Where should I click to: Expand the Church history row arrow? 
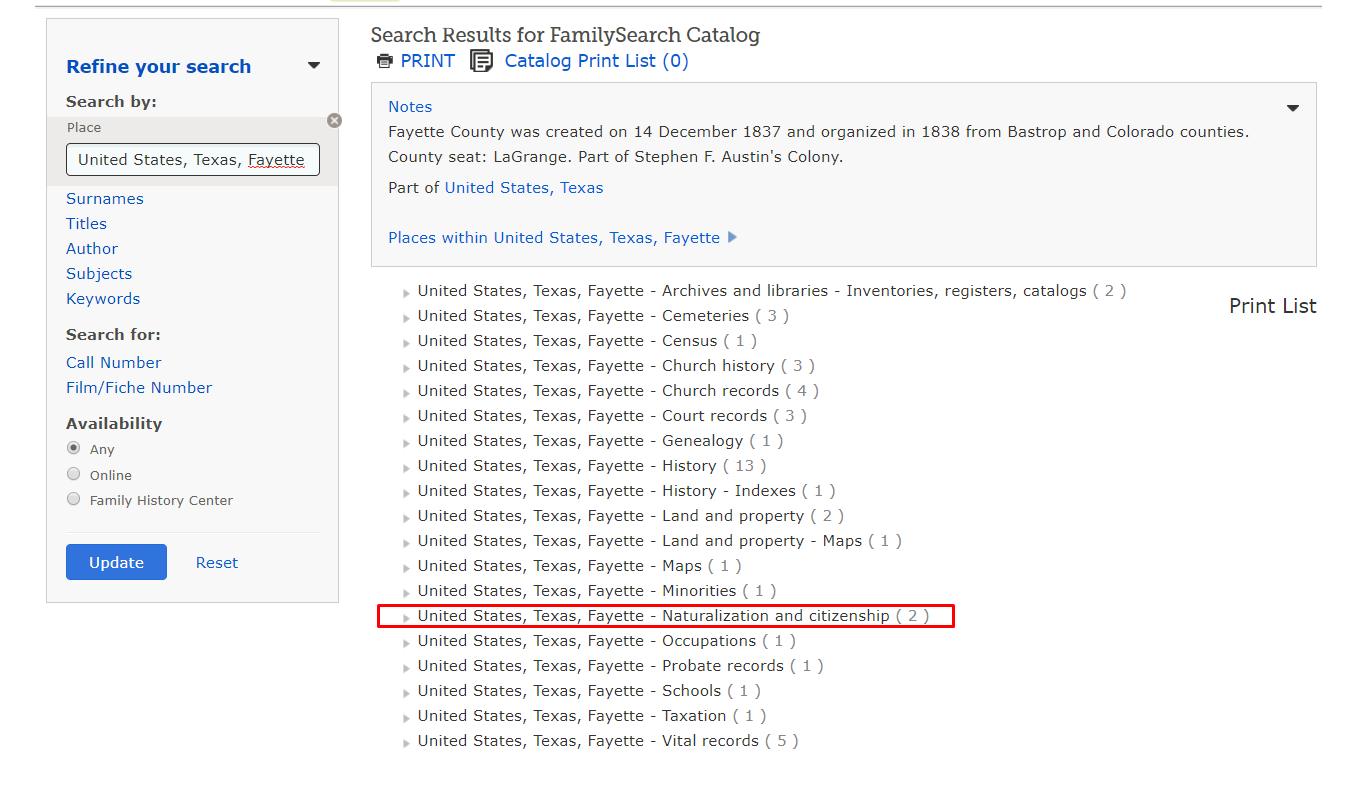coord(406,368)
